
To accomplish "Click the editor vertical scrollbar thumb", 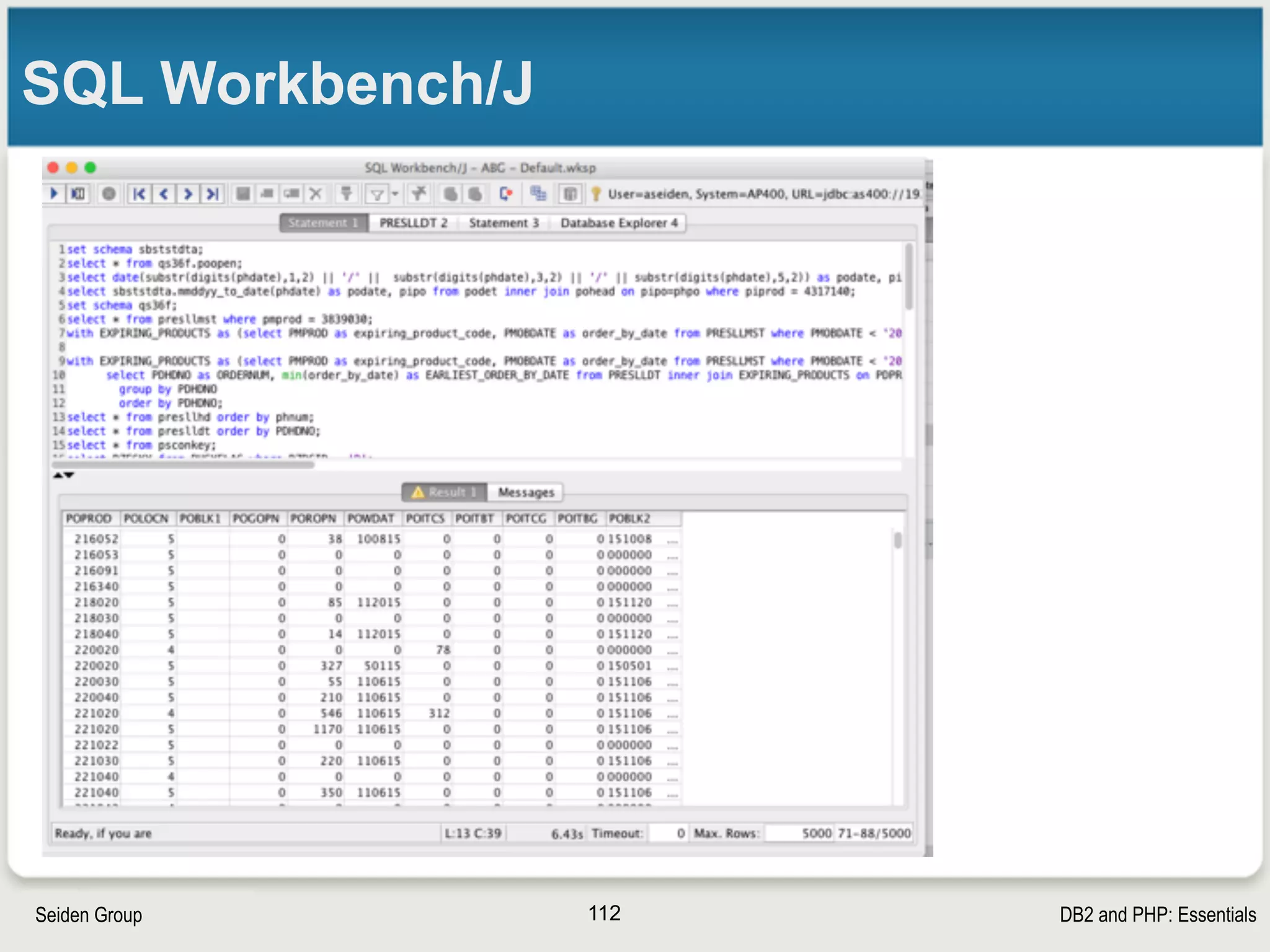I will click(x=909, y=276).
